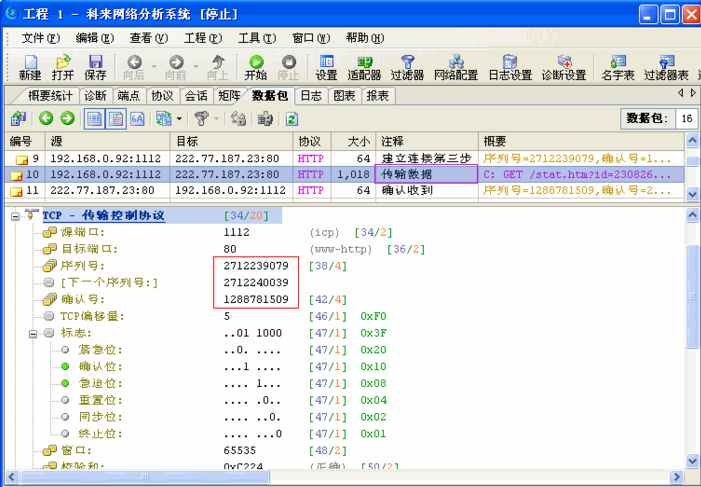Open the 文件(F) menu
The height and width of the screenshot is (487, 701).
click(40, 38)
